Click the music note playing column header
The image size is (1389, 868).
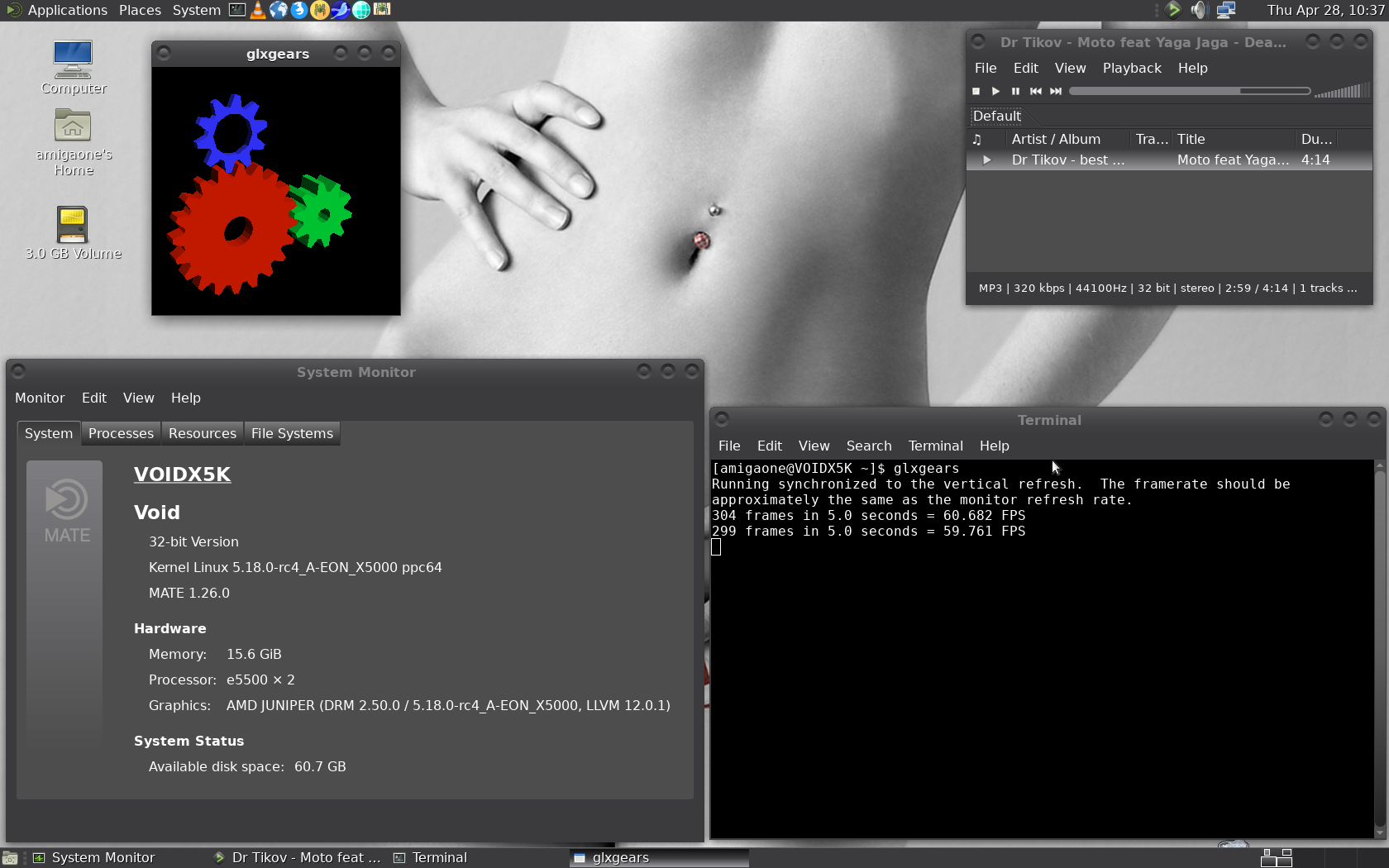coord(986,139)
